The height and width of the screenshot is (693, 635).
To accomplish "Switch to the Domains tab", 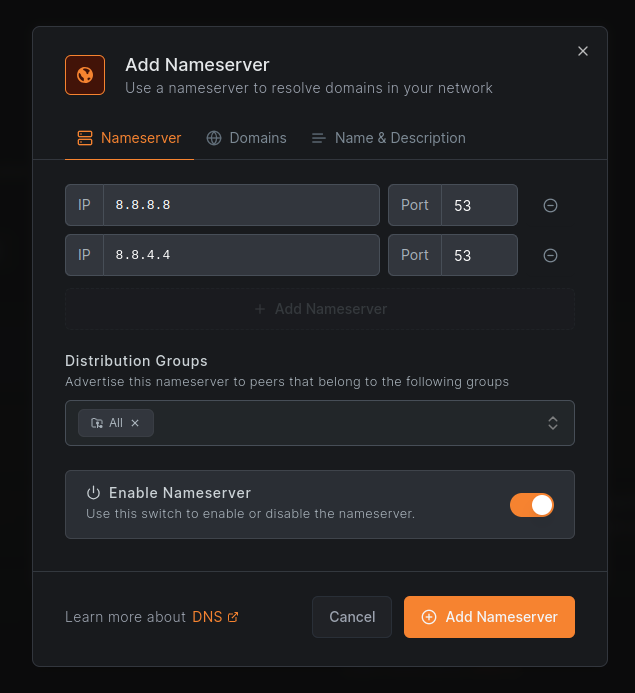I will click(247, 138).
